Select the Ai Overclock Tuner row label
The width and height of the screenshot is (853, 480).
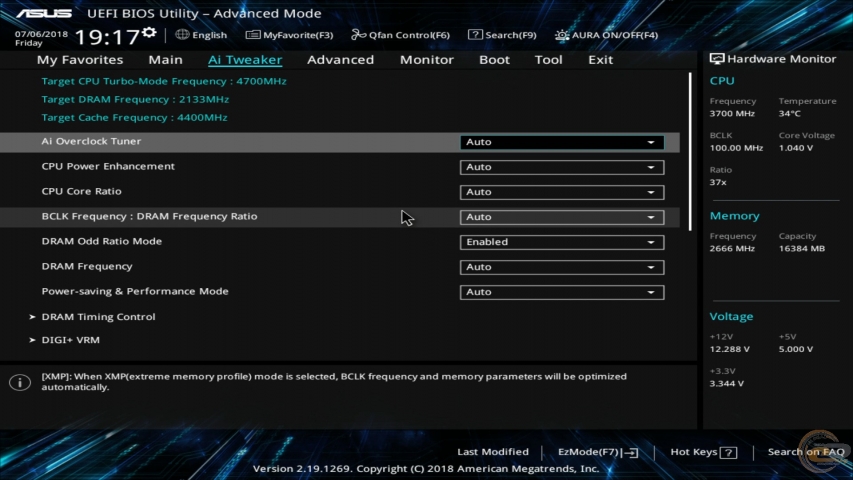91,141
